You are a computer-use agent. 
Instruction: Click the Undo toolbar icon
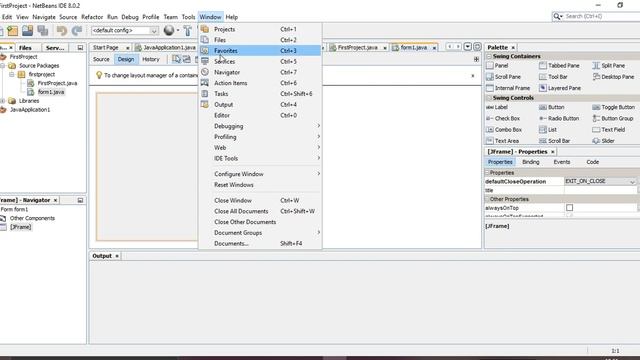coord(62,31)
